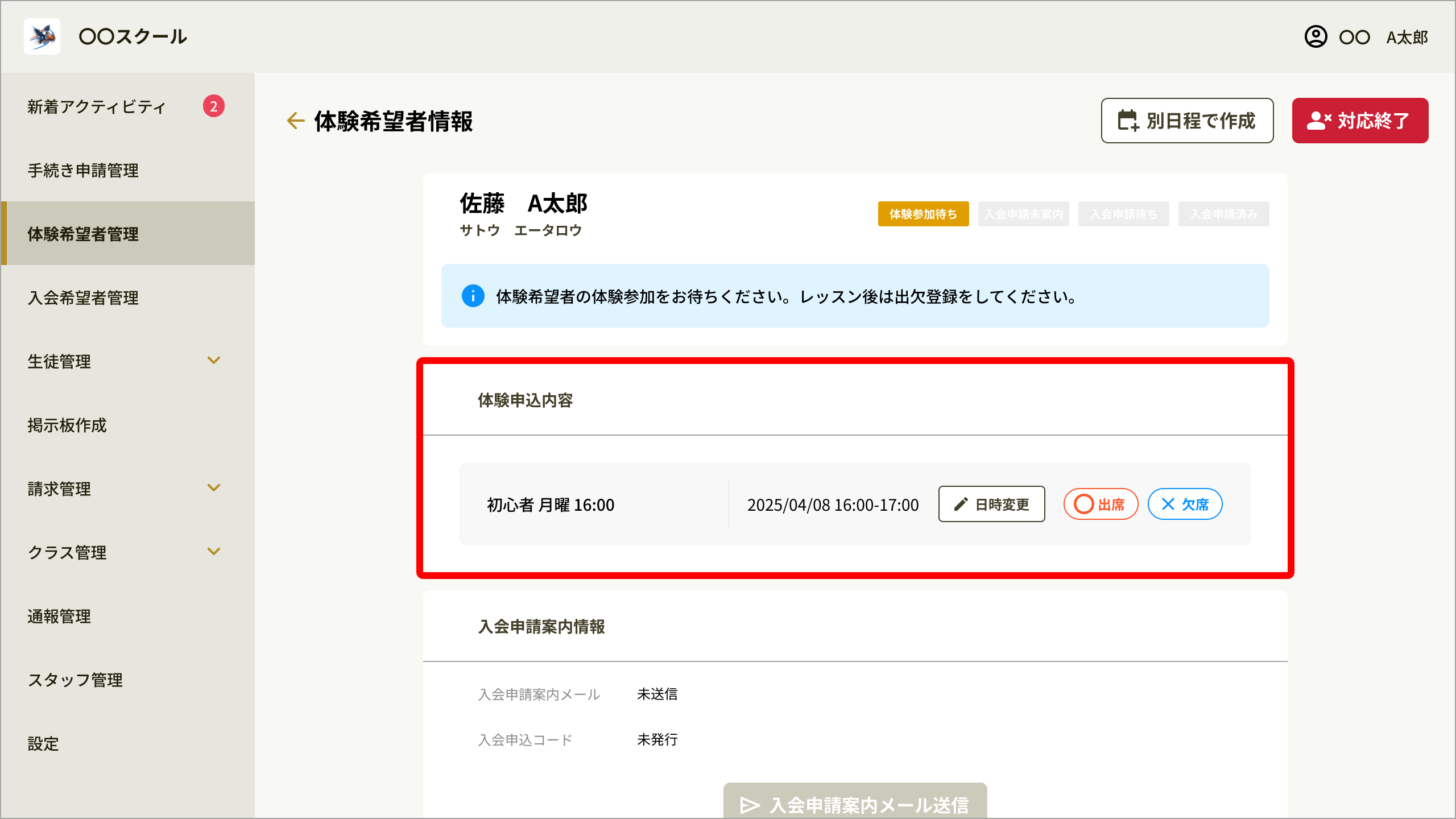Click the 入会申請待ち status badge
The width and height of the screenshot is (1456, 819).
click(1123, 214)
